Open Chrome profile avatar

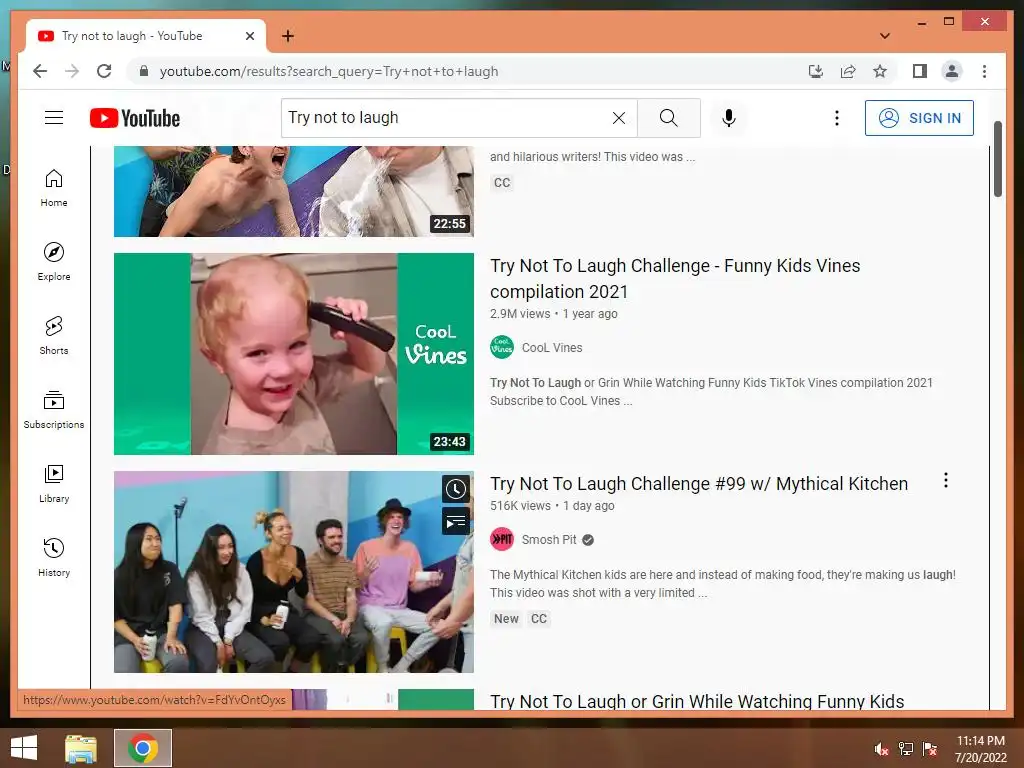952,71
